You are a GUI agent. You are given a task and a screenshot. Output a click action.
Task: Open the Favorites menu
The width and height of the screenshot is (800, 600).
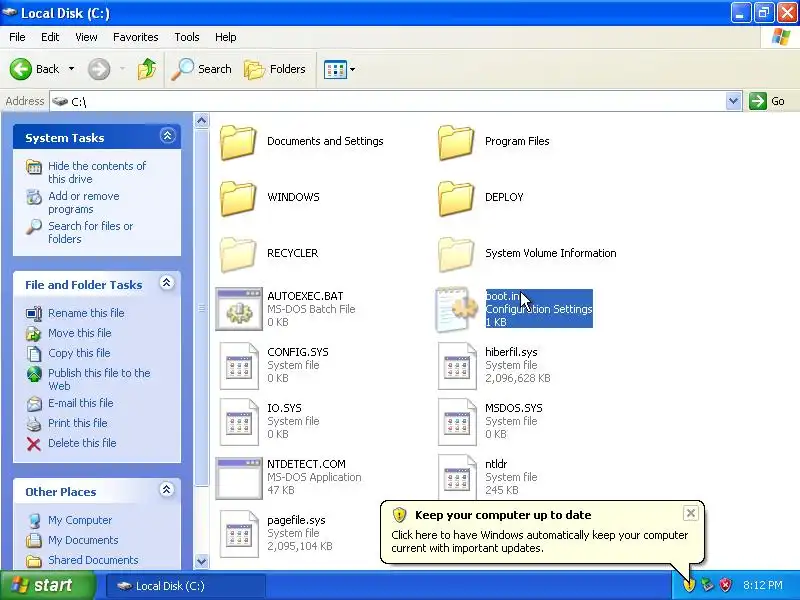(136, 37)
